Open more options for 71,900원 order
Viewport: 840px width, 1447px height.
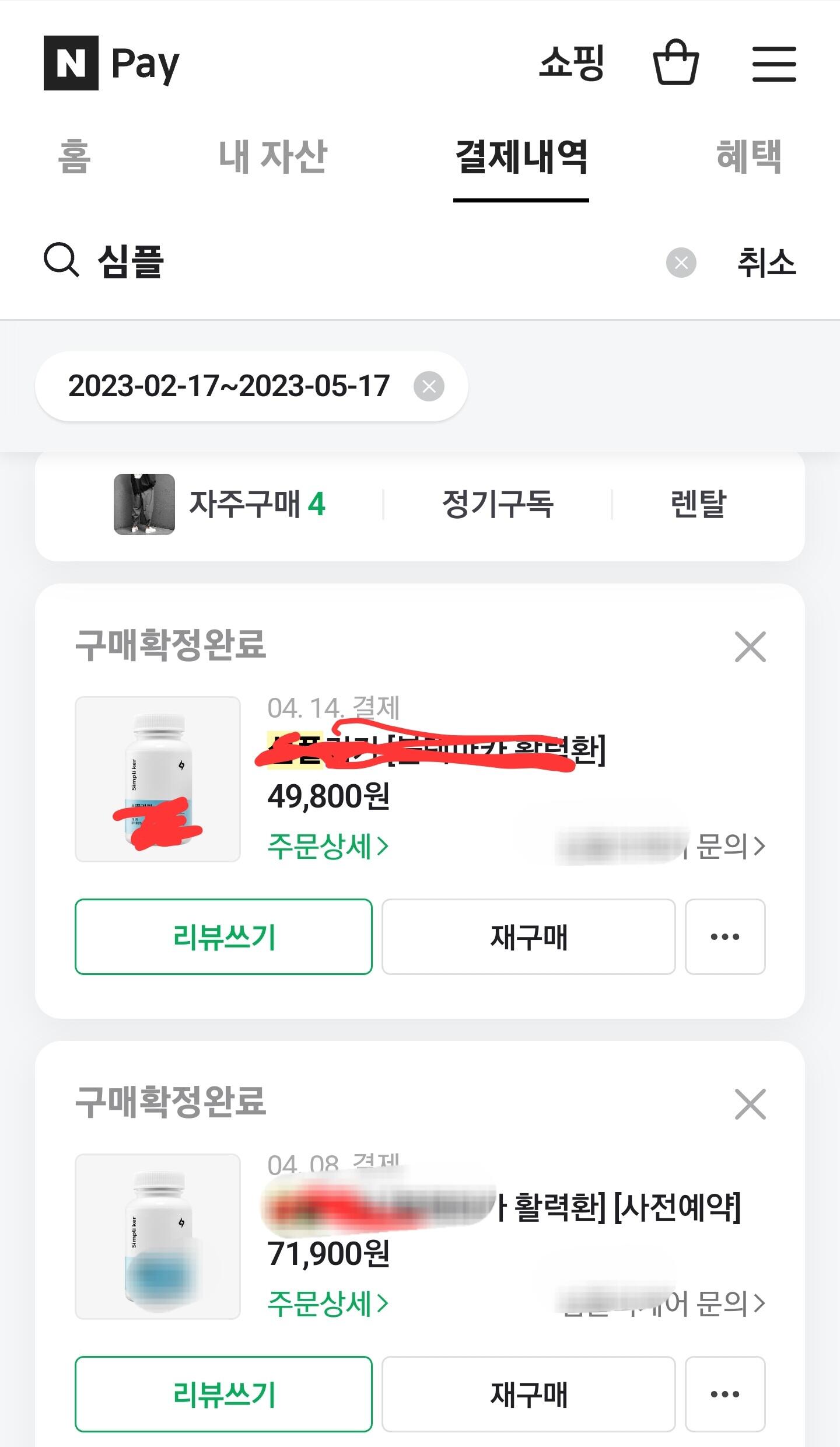coord(724,1394)
